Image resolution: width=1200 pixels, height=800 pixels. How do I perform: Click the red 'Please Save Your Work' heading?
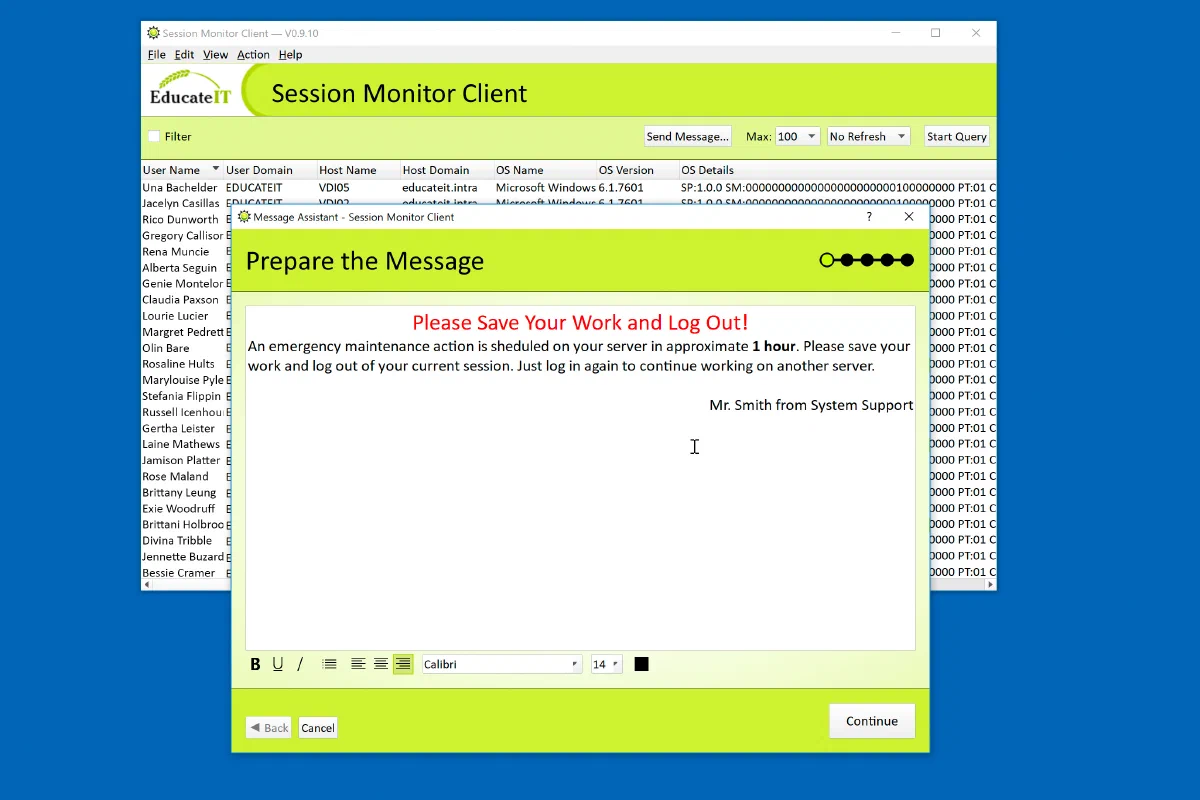[580, 322]
